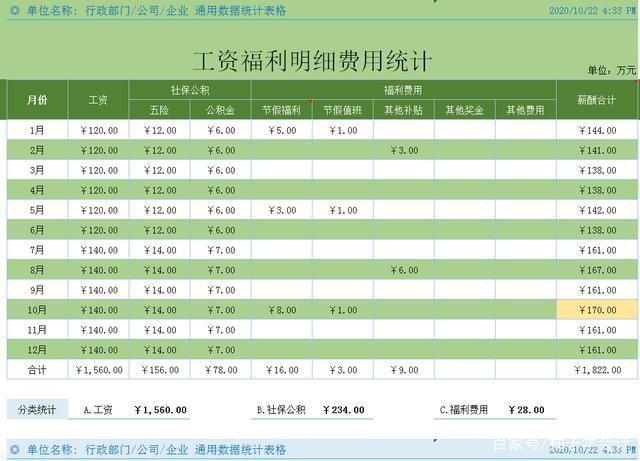This screenshot has height=461, width=640.
Task: Click the 3月 五险 cell ¥12.00
Action: pos(160,170)
